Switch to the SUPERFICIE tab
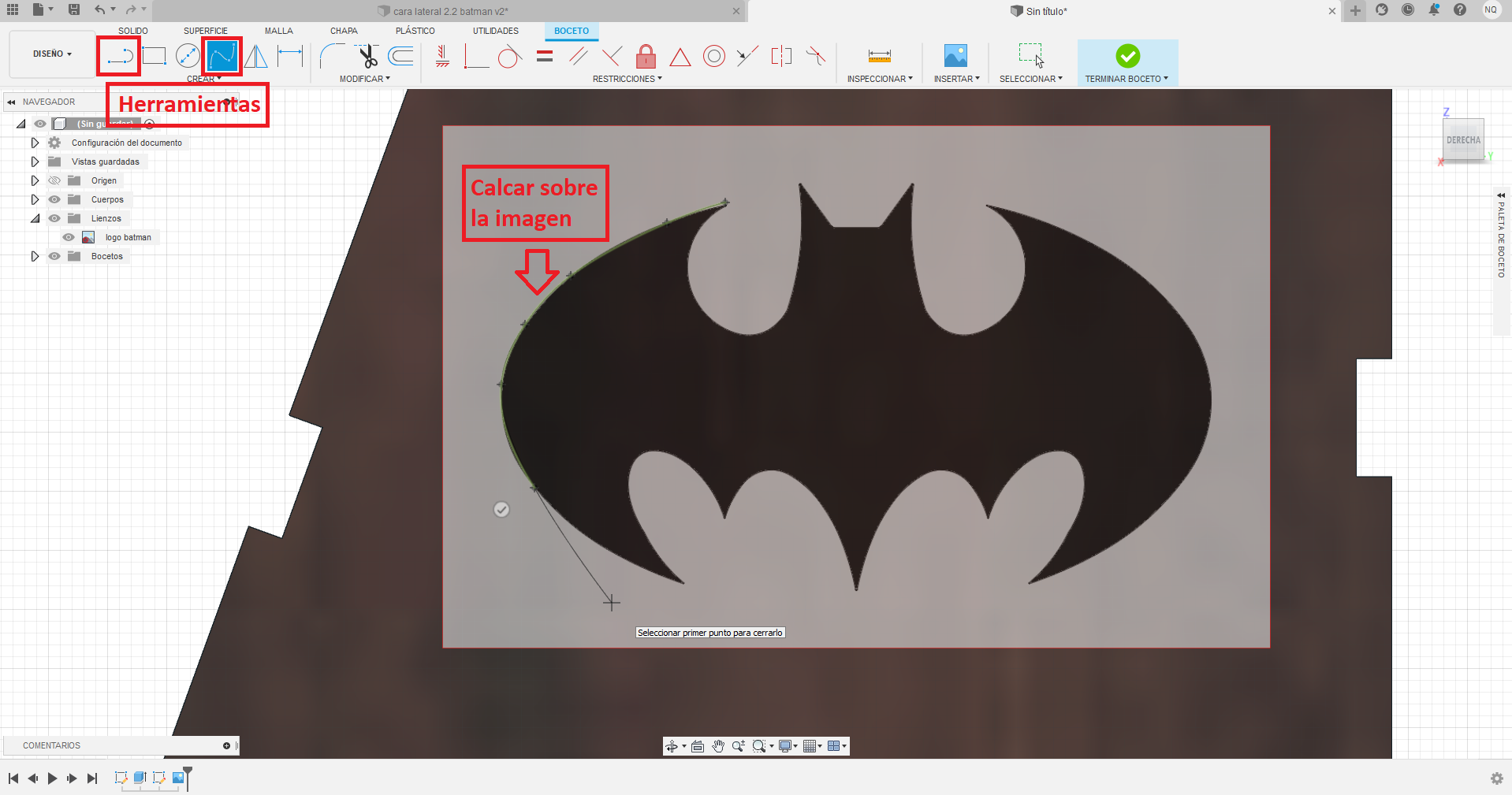 [205, 31]
